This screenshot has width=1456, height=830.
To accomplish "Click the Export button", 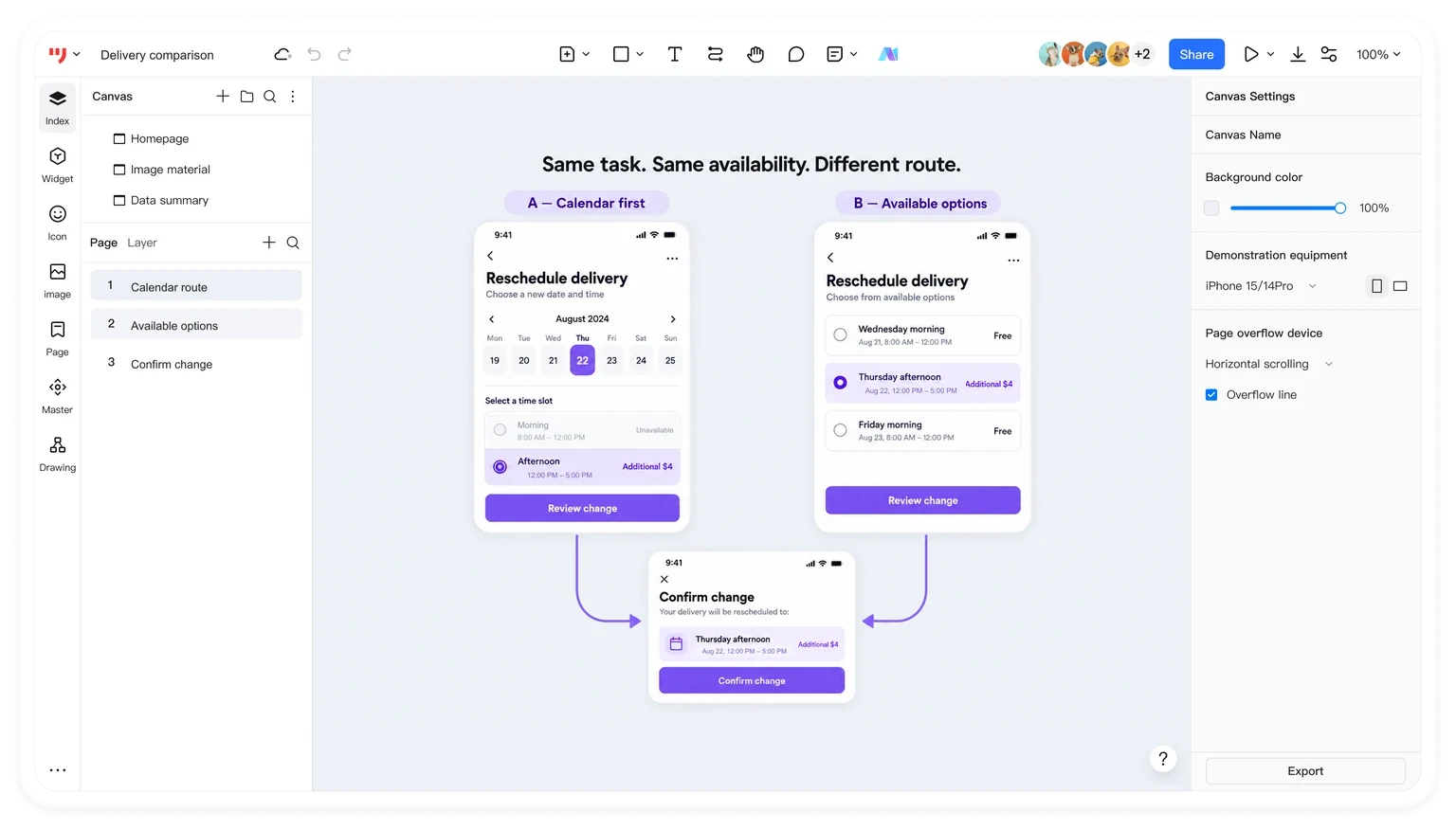I will [x=1305, y=771].
